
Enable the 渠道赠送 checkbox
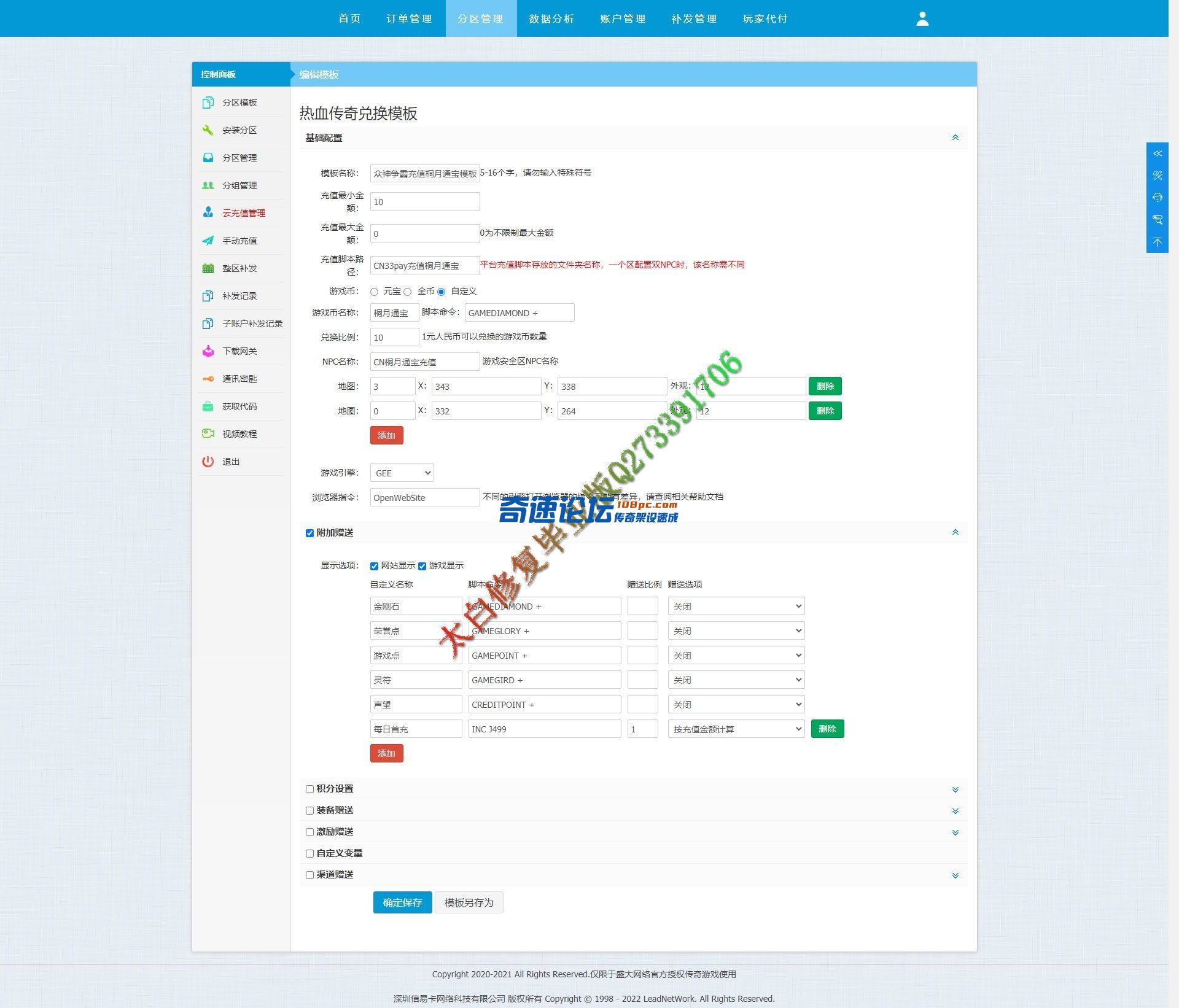309,875
